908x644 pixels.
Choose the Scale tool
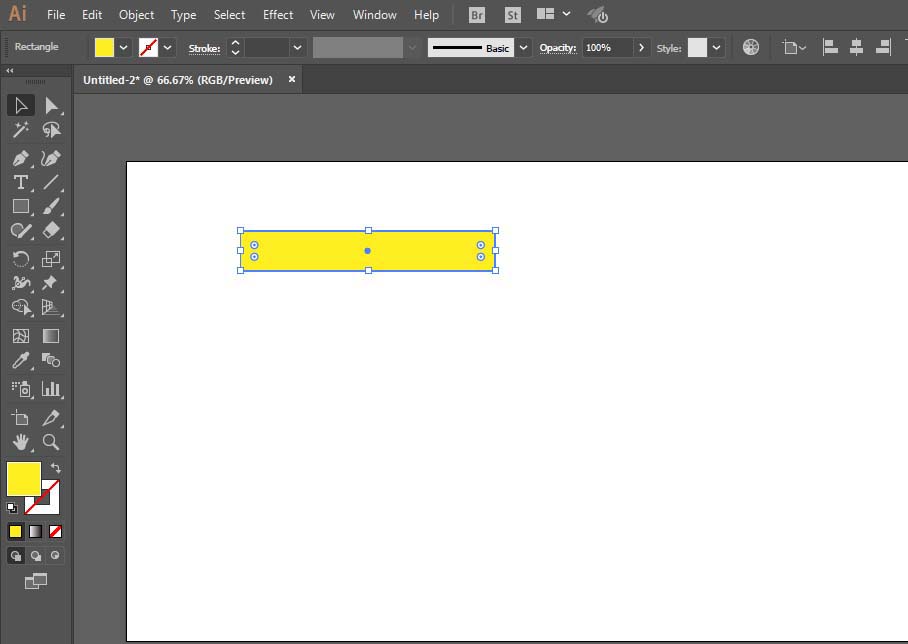[x=51, y=258]
